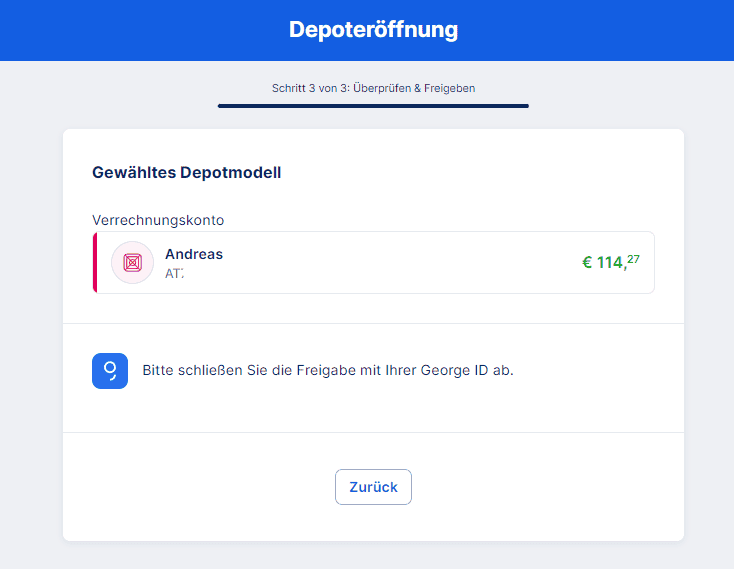Select the Andreas account card
Screen dimensions: 734x569
(374, 263)
